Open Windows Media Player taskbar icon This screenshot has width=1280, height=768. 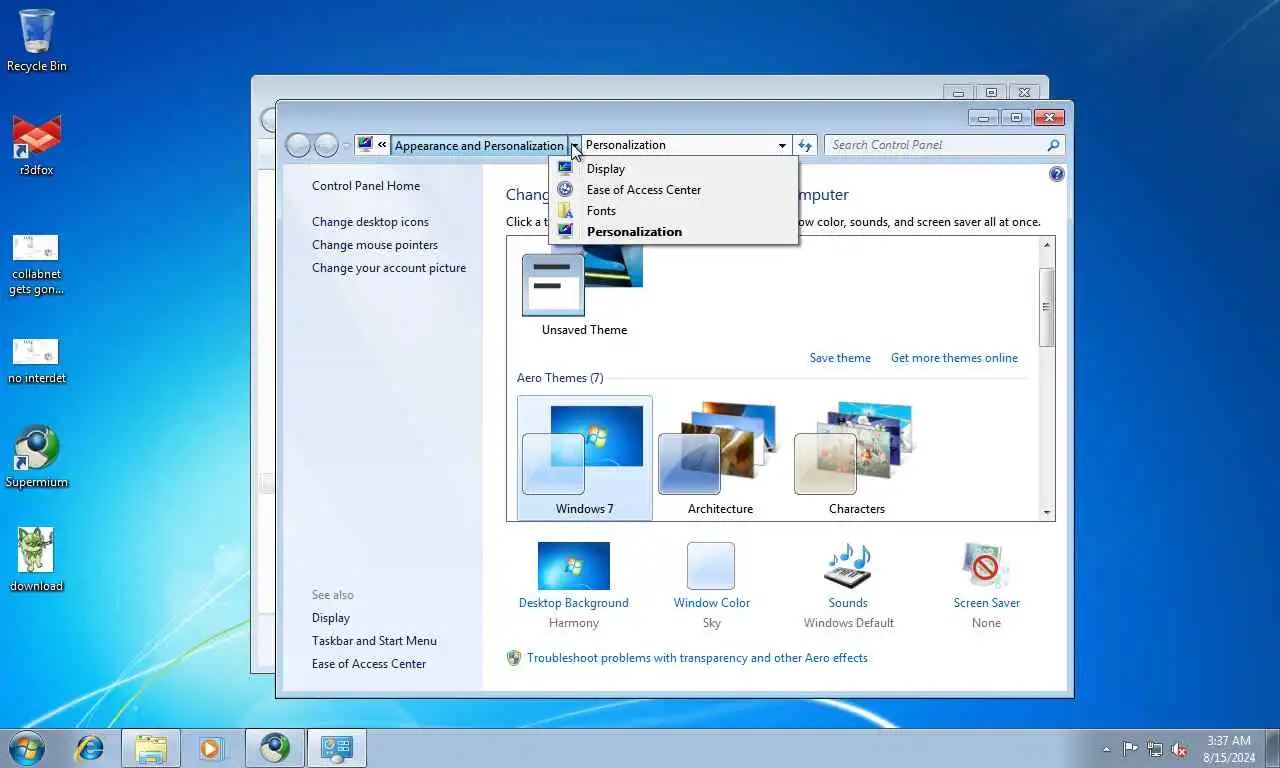coord(211,748)
